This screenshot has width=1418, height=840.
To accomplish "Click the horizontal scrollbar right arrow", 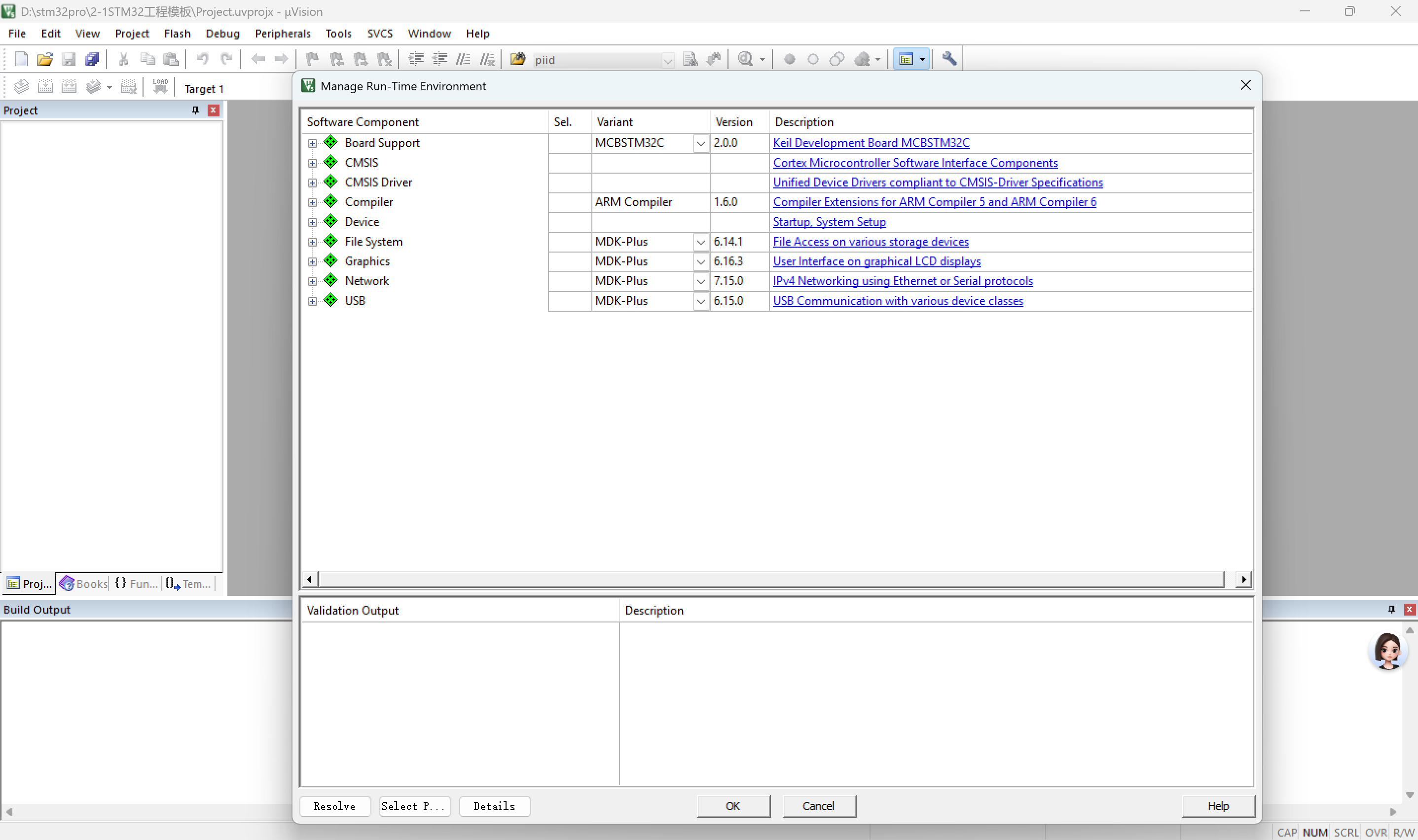I will [x=1244, y=580].
